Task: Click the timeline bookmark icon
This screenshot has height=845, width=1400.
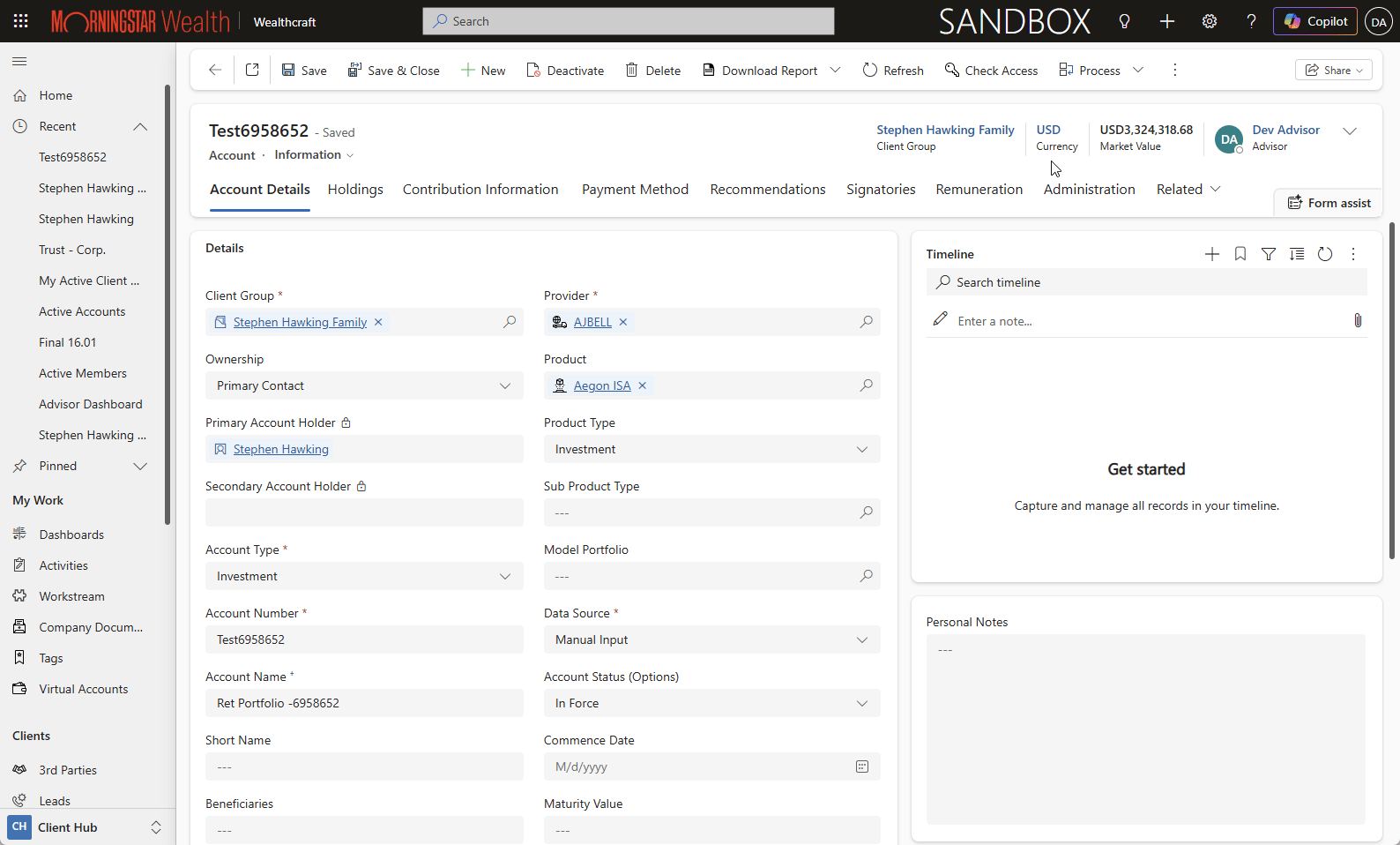Action: coord(1240,254)
